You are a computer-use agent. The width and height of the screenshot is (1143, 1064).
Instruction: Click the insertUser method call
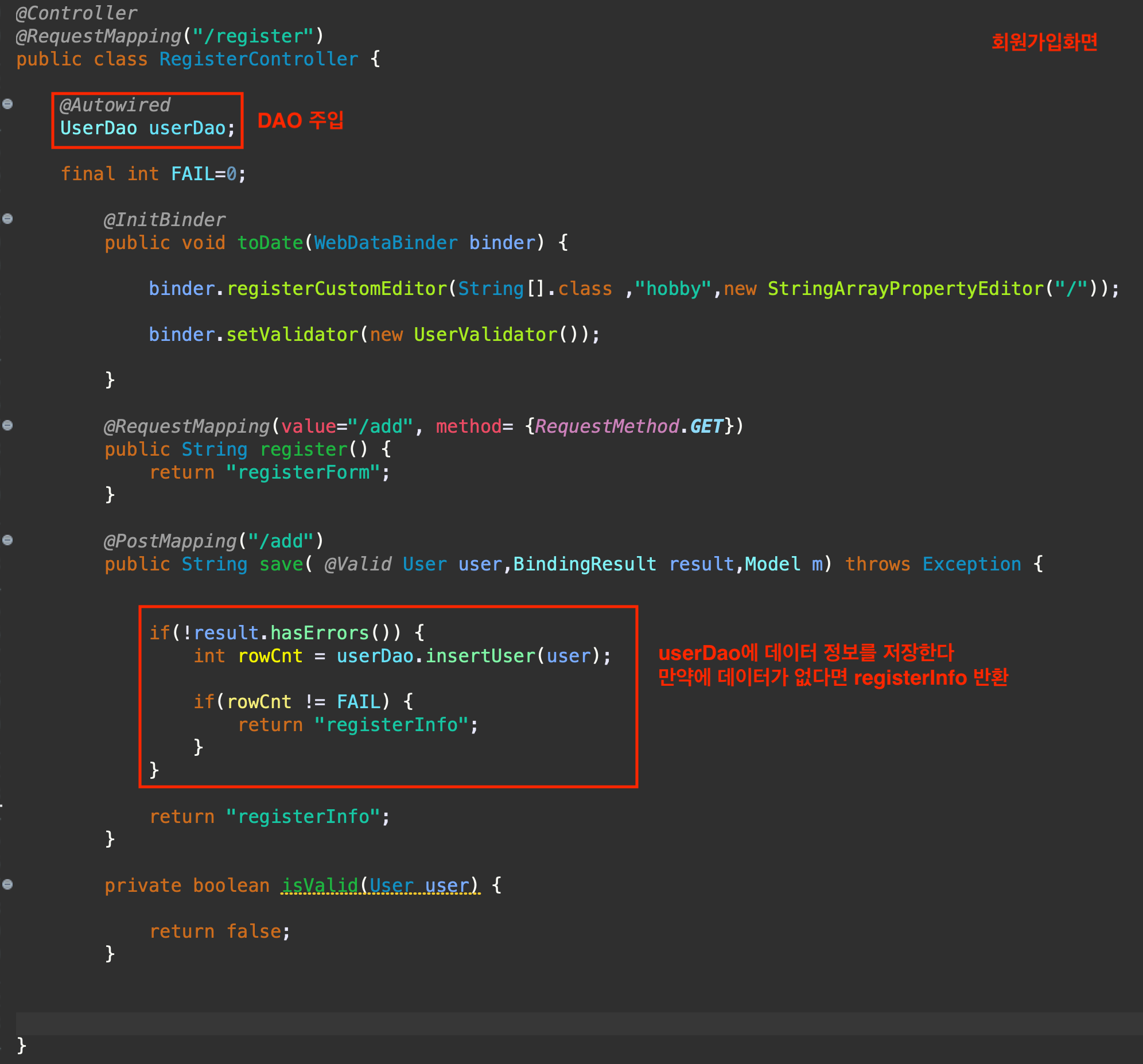click(481, 656)
